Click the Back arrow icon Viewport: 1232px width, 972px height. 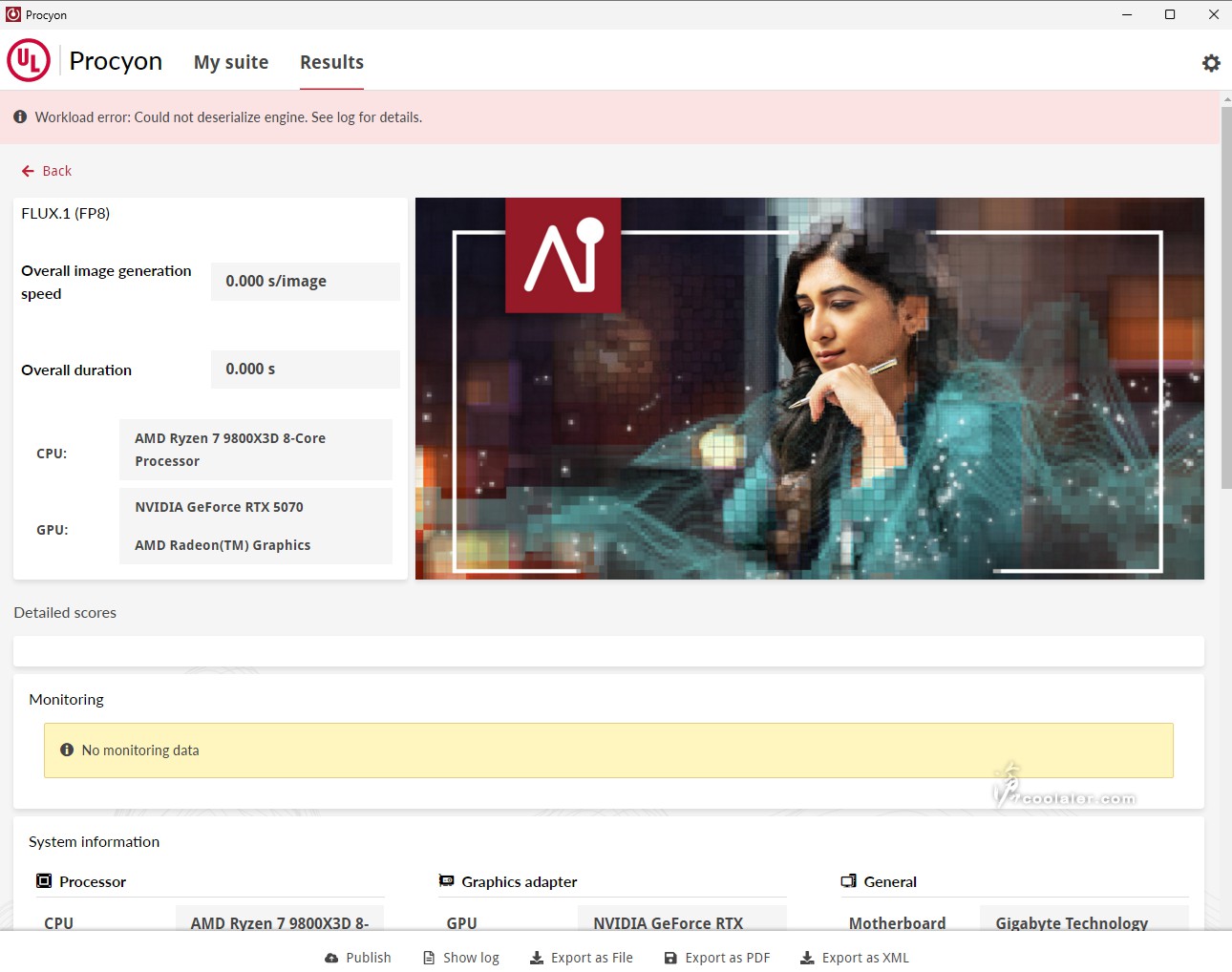tap(28, 171)
